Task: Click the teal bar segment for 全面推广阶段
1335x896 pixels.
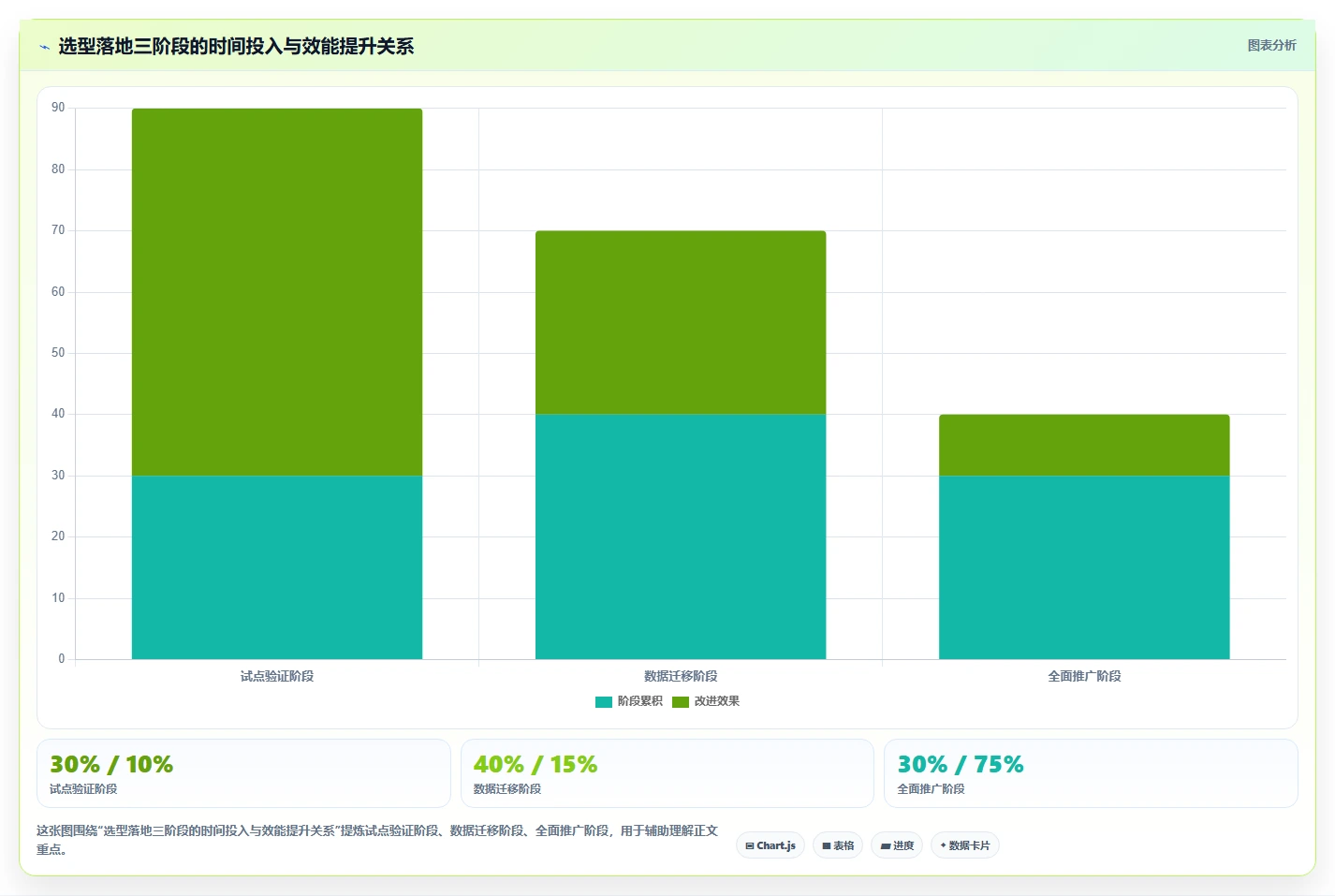Action: (1084, 567)
